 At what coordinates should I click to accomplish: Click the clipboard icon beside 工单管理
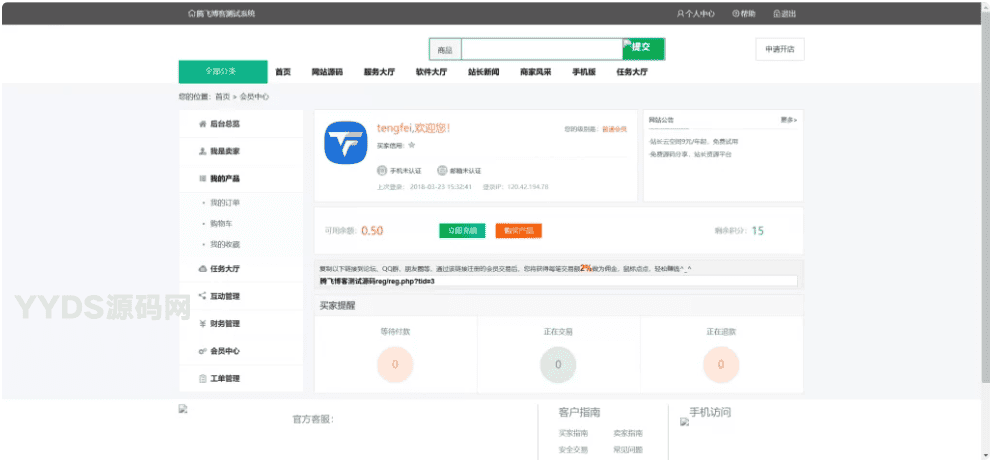point(202,379)
